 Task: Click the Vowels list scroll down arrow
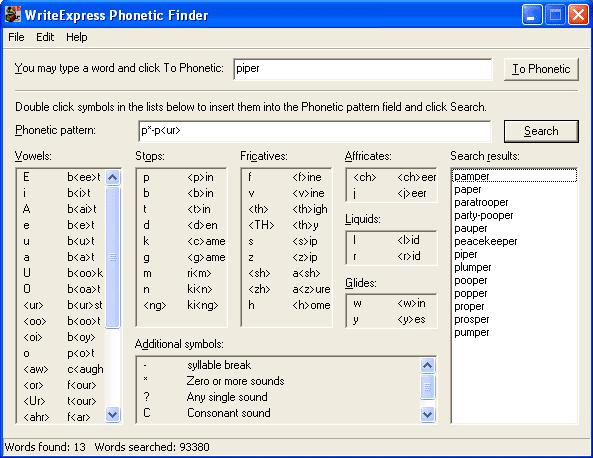click(113, 414)
